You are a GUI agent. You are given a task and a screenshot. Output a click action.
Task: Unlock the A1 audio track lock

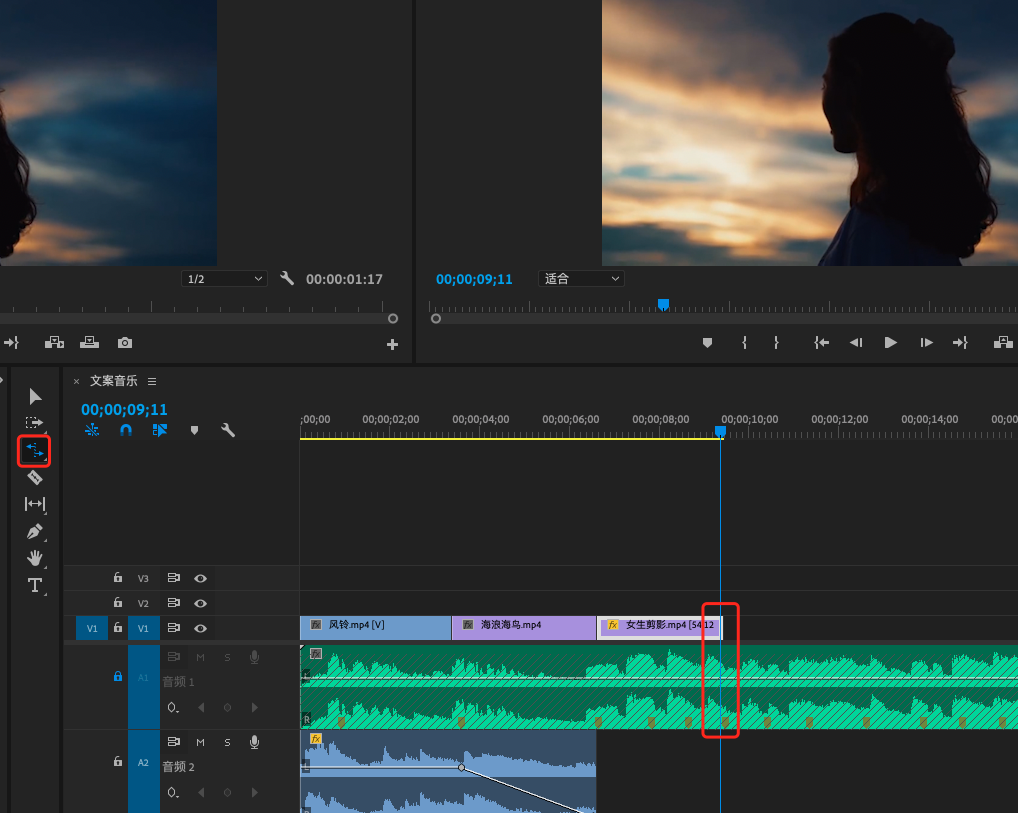[118, 677]
